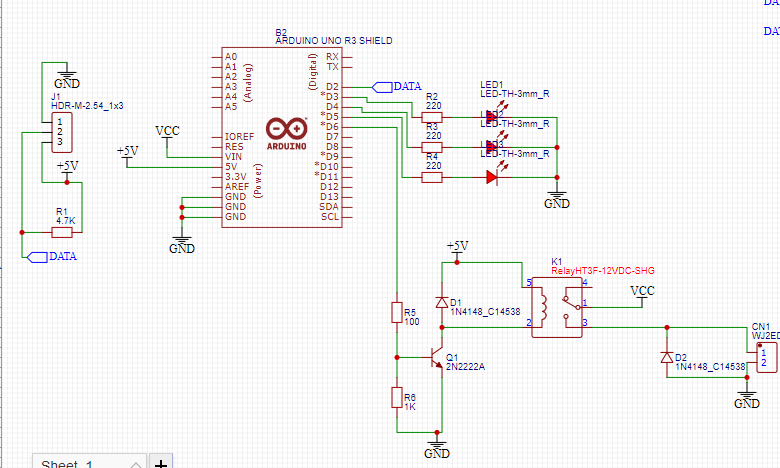
Task: Click the B2 designator above the Arduino
Action: pos(281,33)
